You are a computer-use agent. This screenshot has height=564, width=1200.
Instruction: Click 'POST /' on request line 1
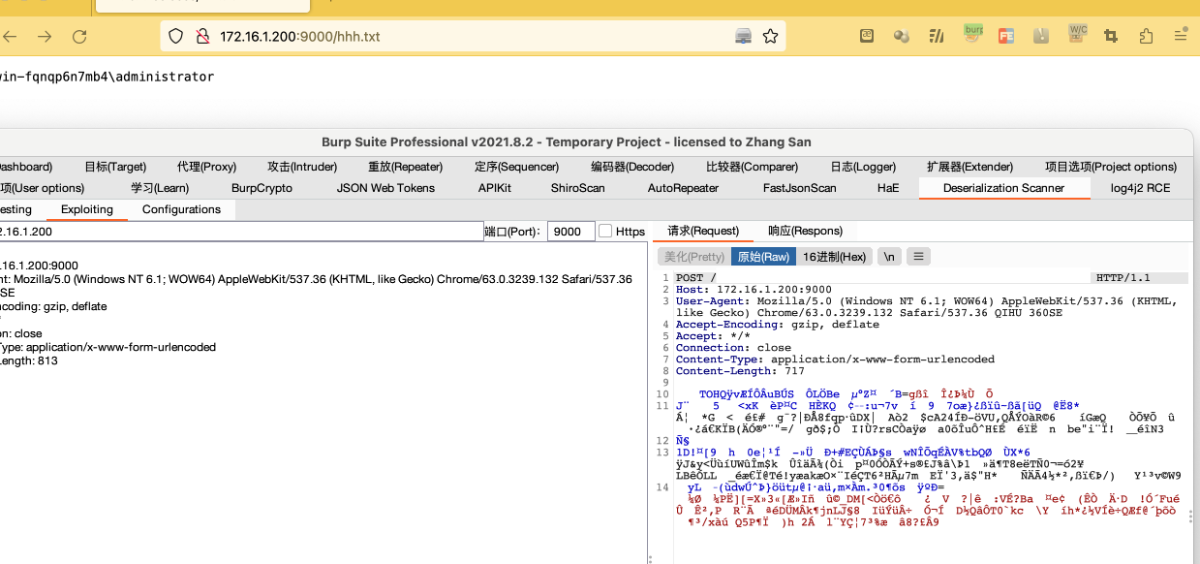coord(696,278)
